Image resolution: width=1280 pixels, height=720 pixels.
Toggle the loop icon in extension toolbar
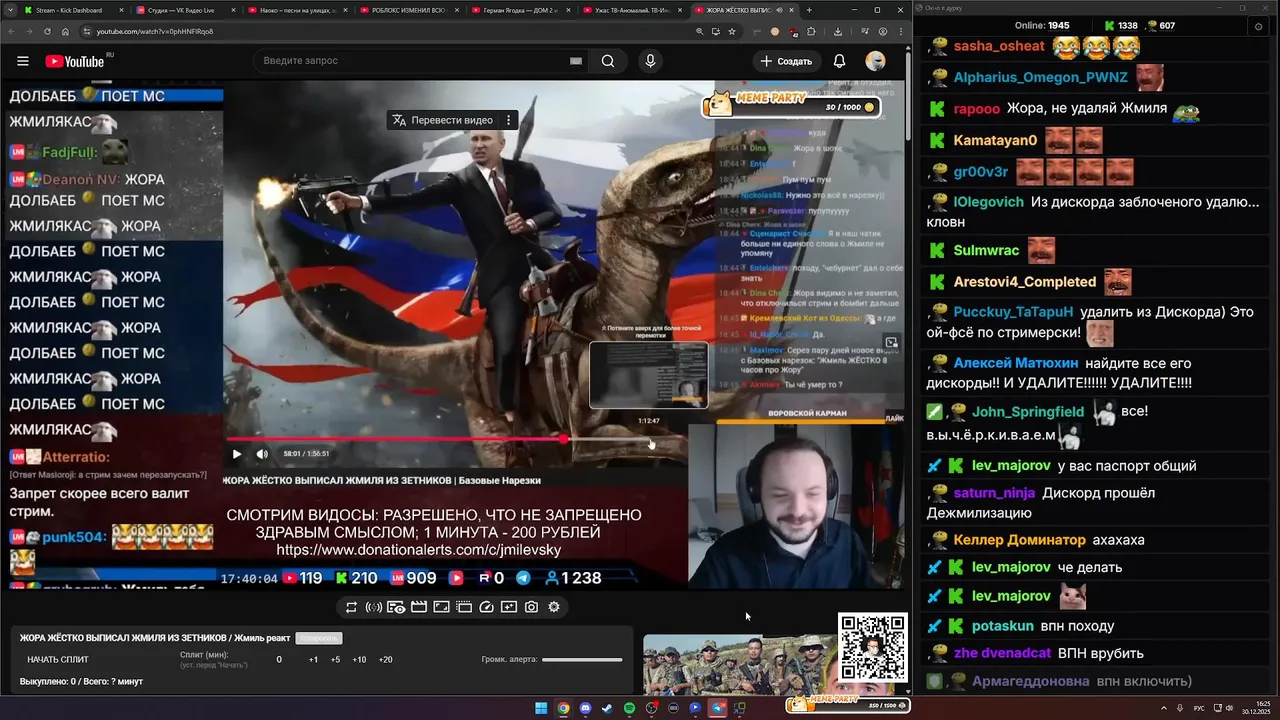pyautogui.click(x=351, y=607)
